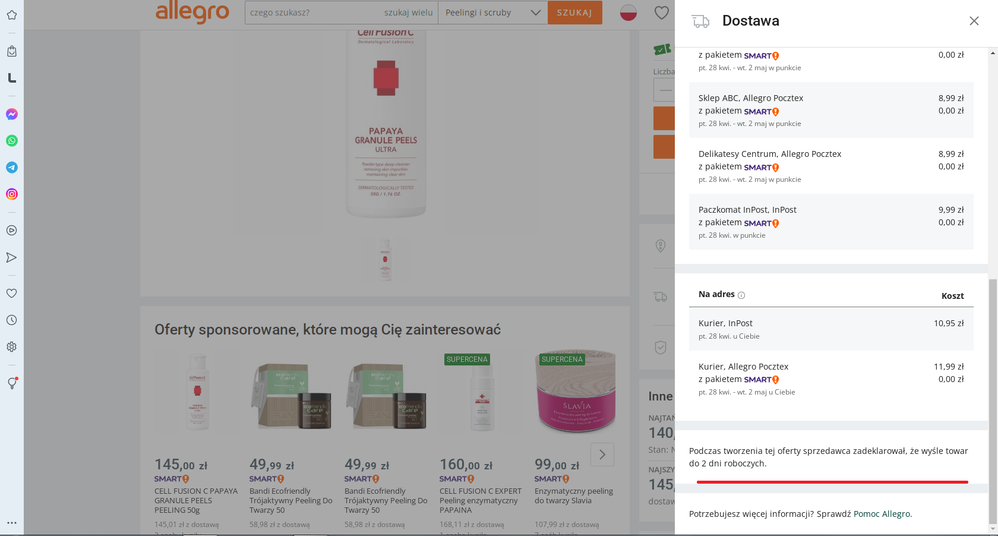Viewport: 998px width, 536px height.
Task: Expand the Peelingi i scruby category dropdown
Action: [x=492, y=13]
